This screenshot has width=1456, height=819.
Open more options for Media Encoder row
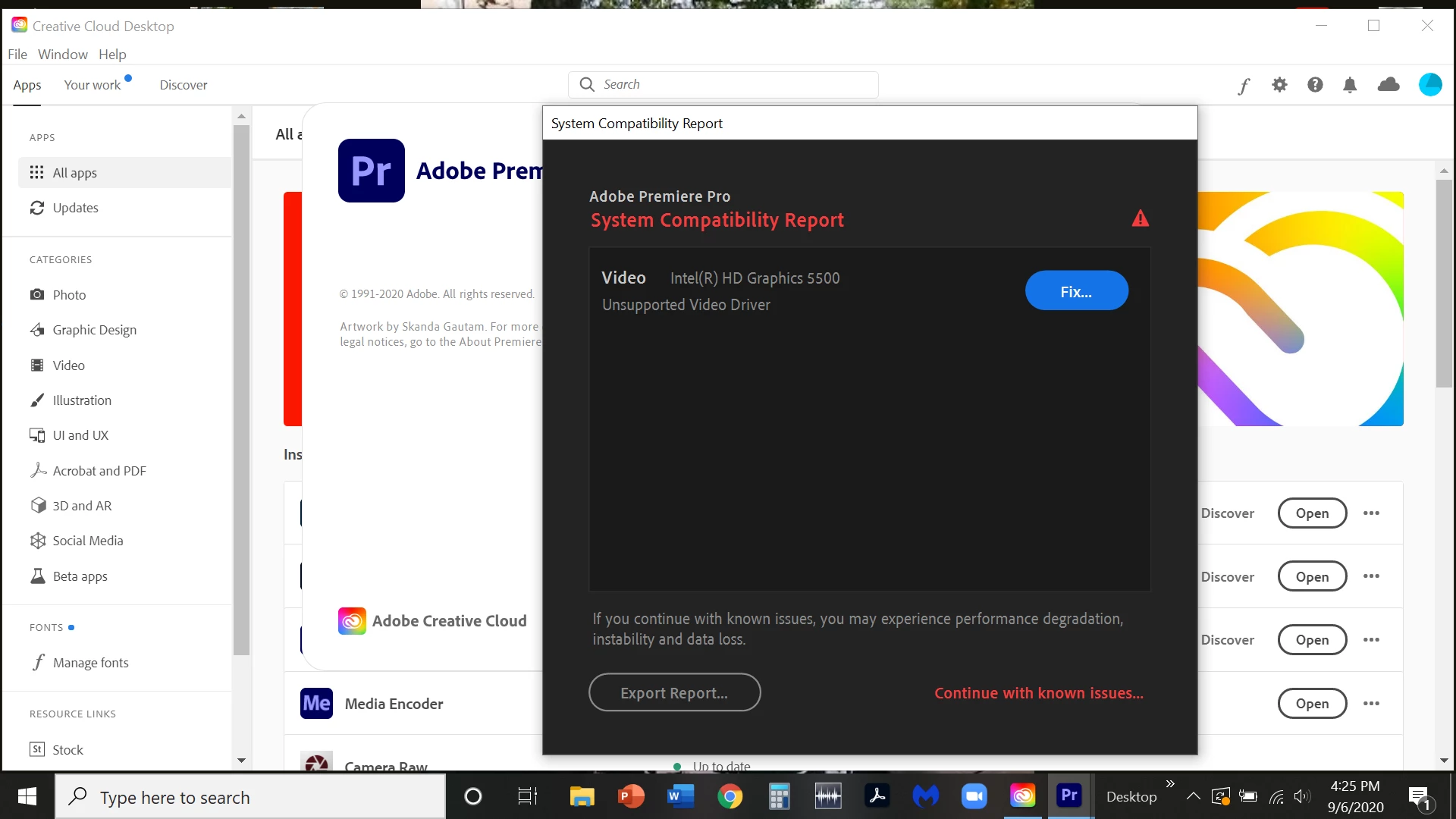tap(1371, 704)
